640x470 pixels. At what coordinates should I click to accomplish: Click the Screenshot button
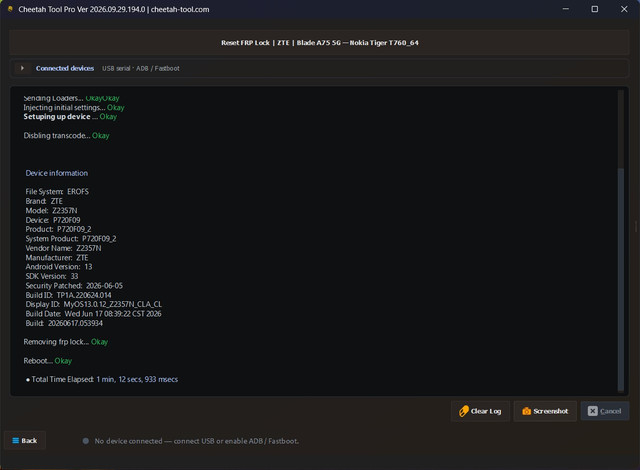545,411
